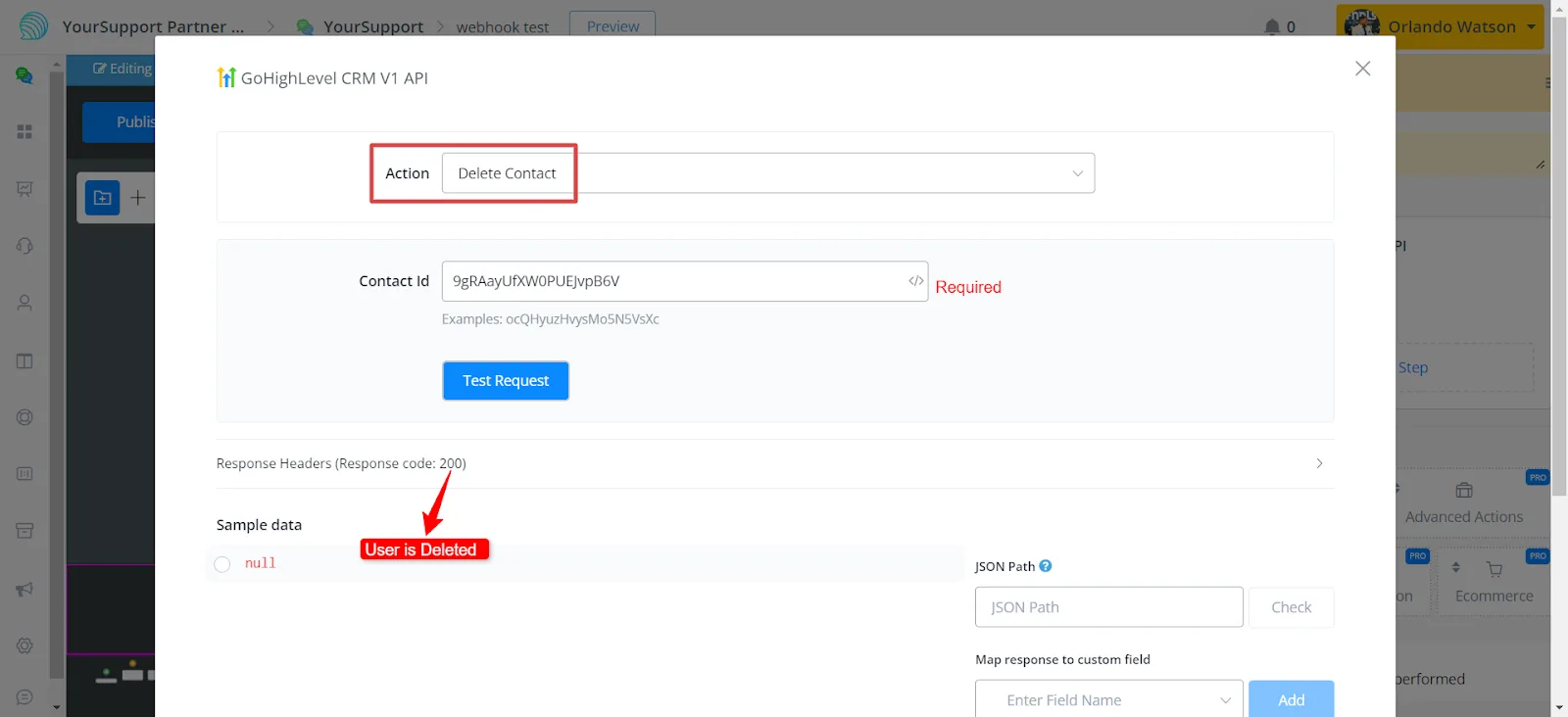Open the Enter Field Name dropdown
This screenshot has height=717, width=1568.
(x=1109, y=699)
